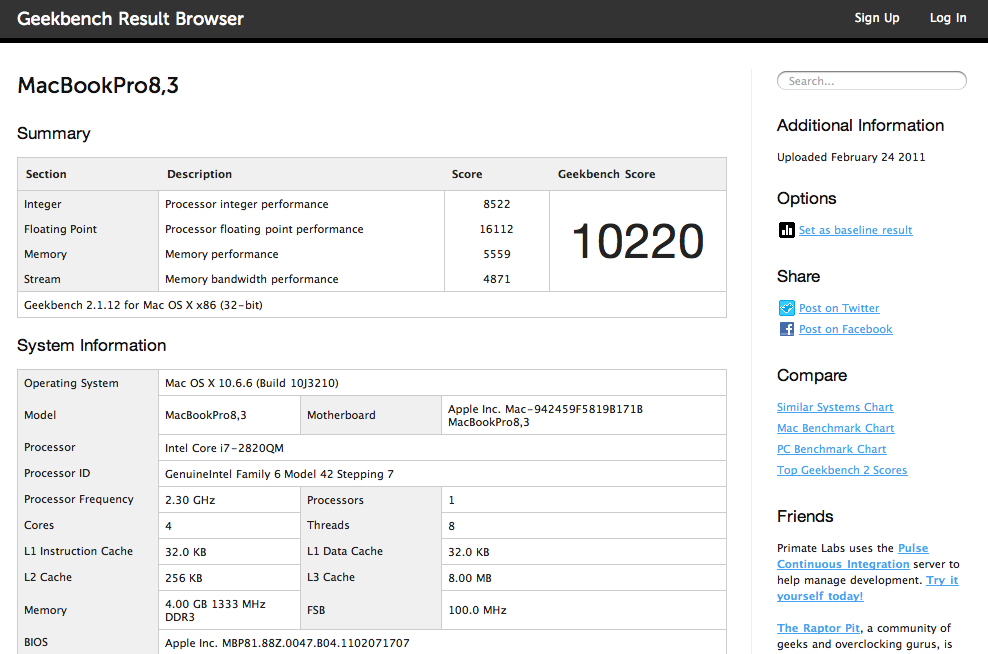Click the Threads value '8'

tap(451, 525)
